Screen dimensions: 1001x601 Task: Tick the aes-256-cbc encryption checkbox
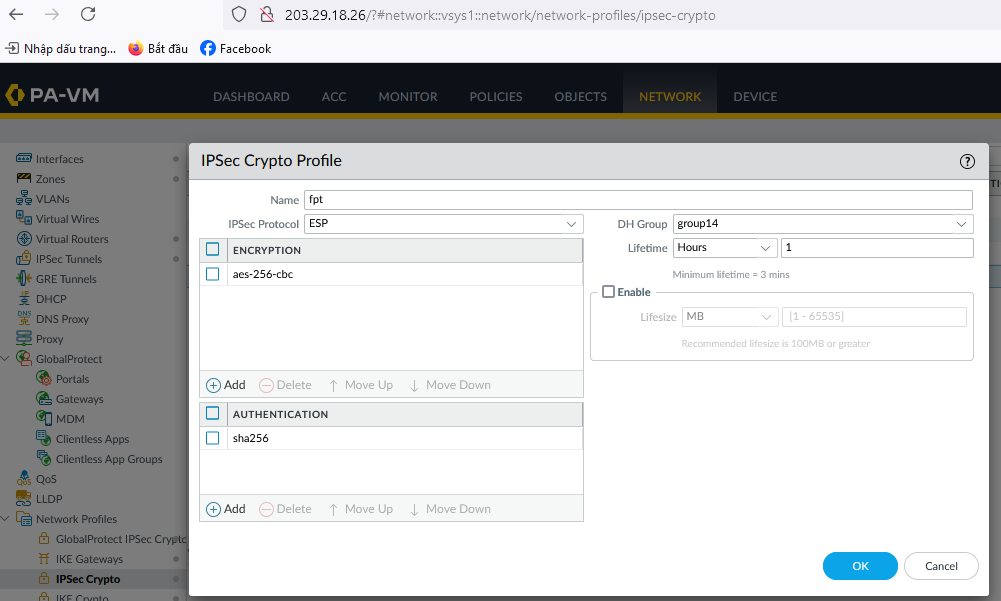[212, 274]
